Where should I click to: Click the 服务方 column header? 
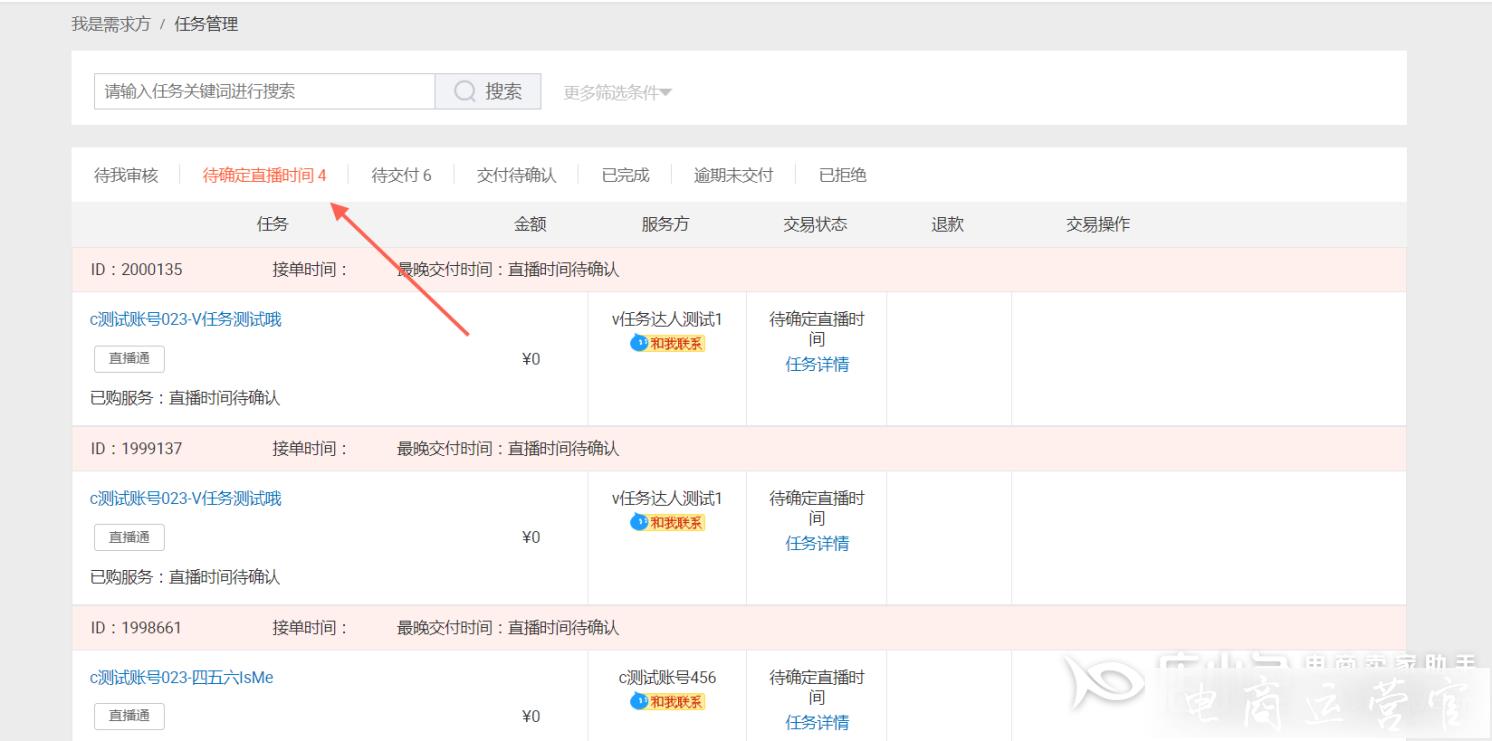(x=665, y=225)
